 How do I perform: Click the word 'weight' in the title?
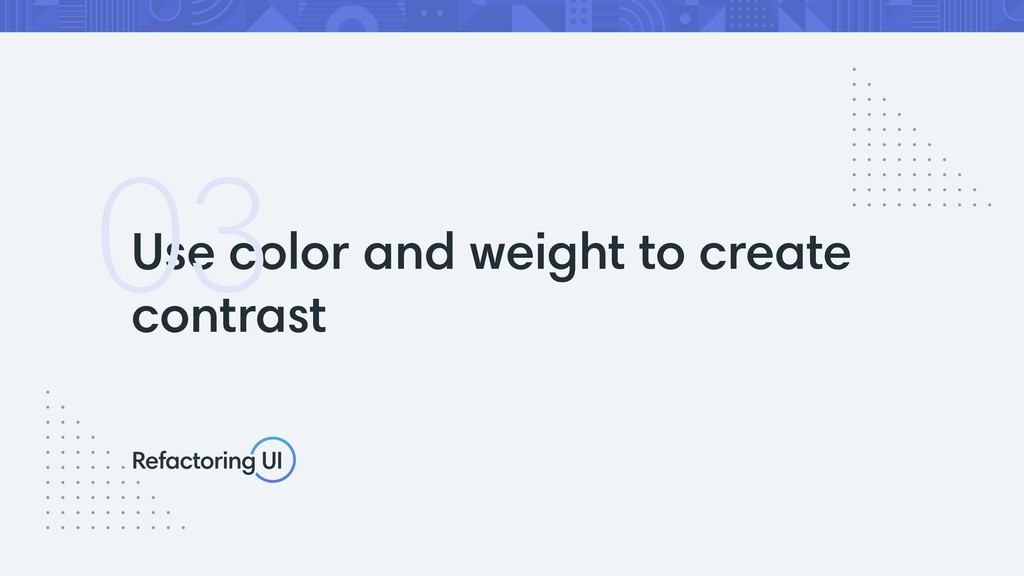[x=547, y=255]
